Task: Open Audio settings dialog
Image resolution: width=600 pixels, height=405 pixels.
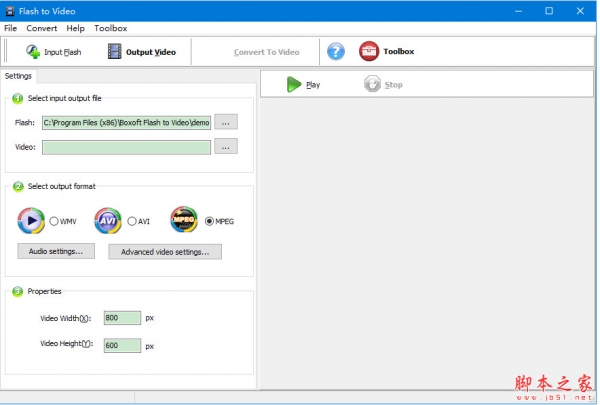Action: click(x=56, y=251)
